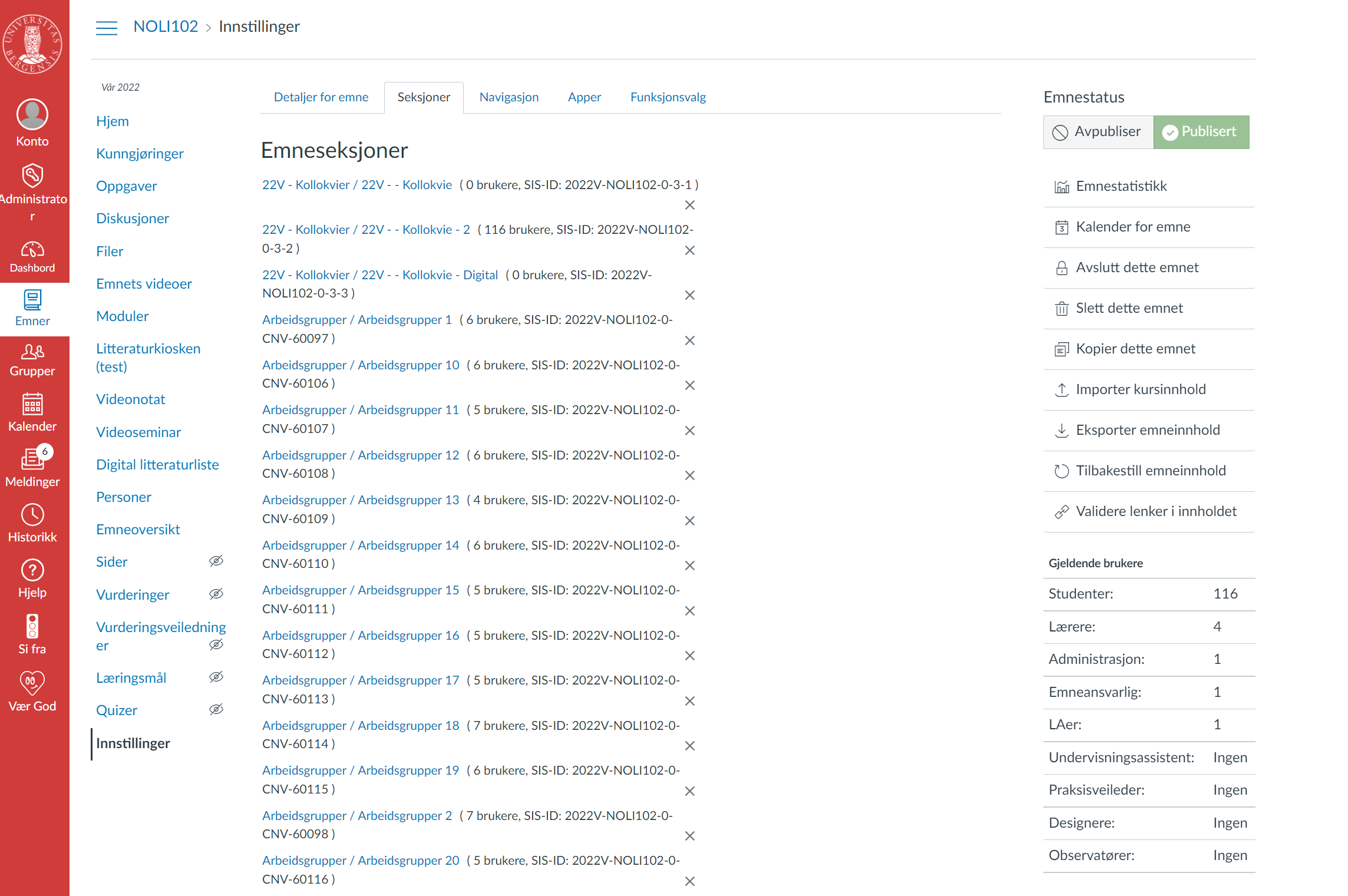Open Historikk clock icon

tap(32, 515)
